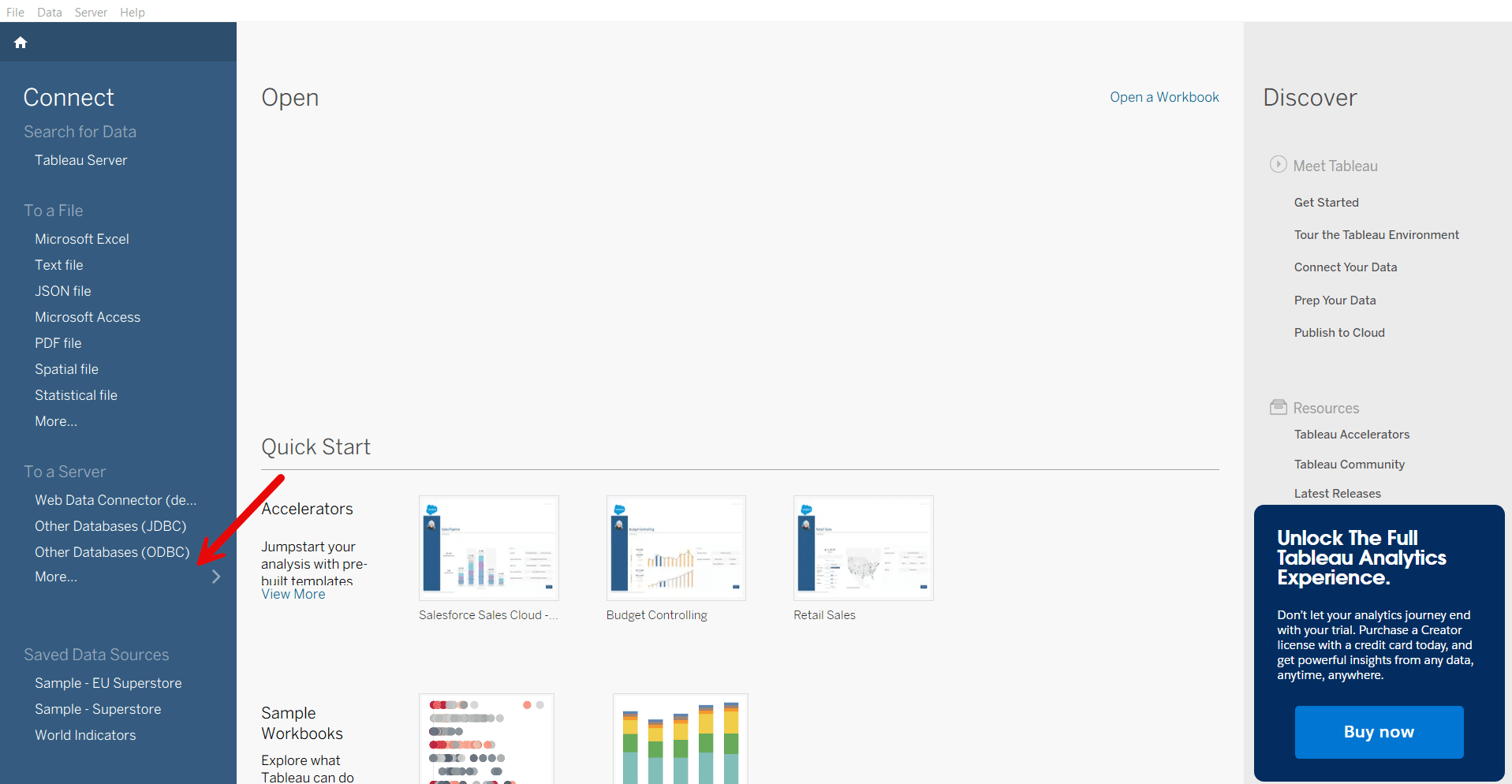Open the Sample - EU Superstore data source

tap(108, 682)
